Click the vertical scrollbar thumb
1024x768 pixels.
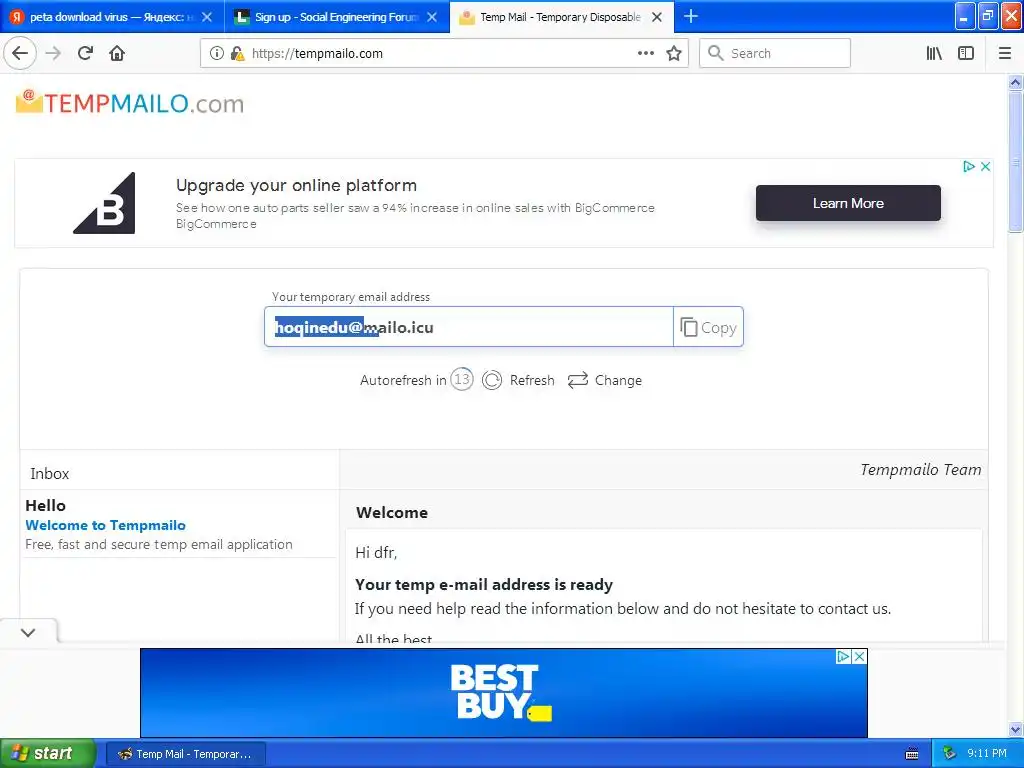coord(1016,161)
